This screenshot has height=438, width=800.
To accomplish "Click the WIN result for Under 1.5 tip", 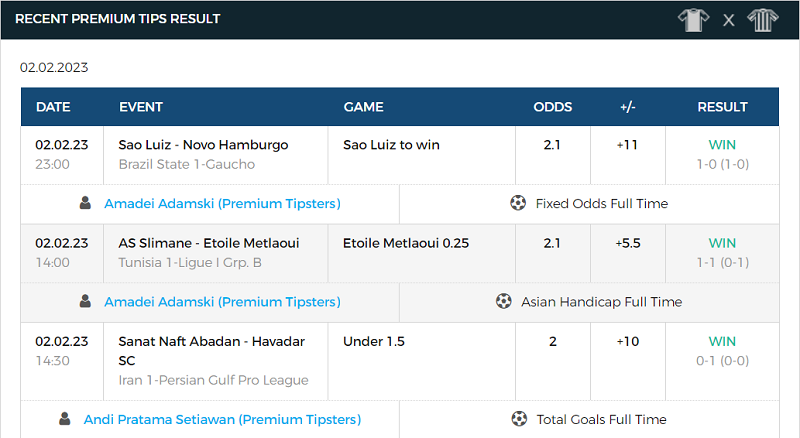I will click(x=722, y=342).
